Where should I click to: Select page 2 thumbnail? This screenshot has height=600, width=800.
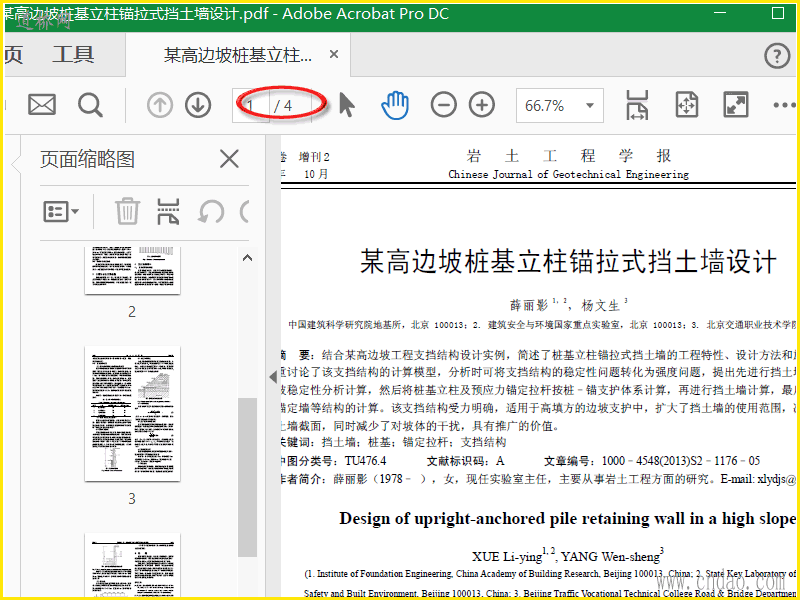tap(133, 270)
